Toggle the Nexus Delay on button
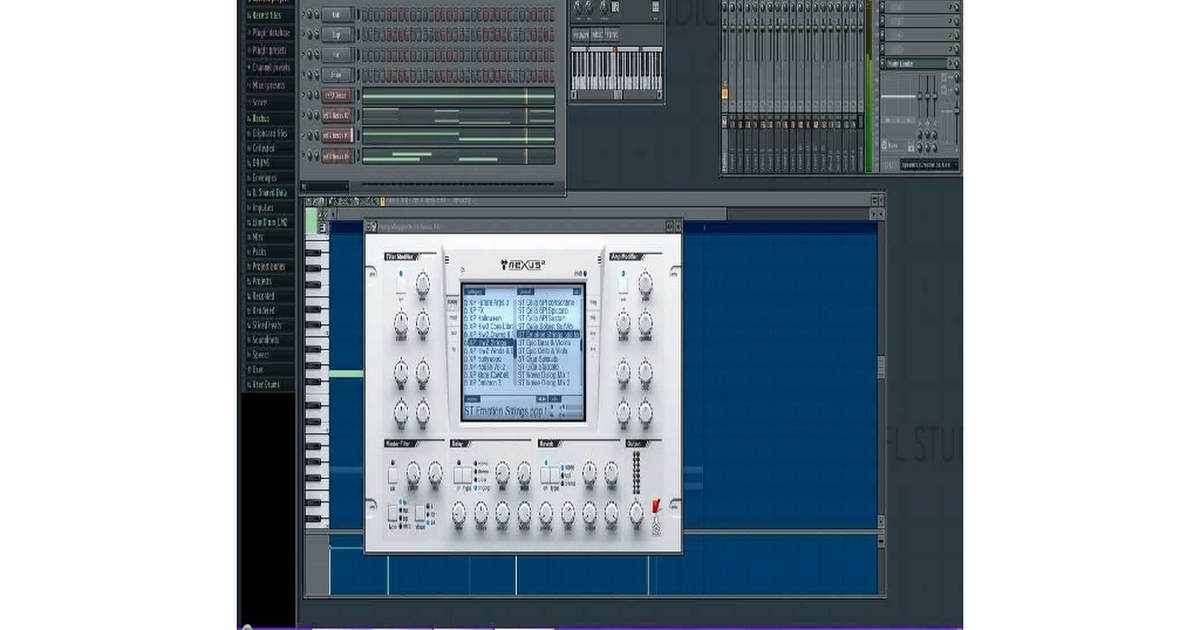The image size is (1200, 630). coord(458,475)
